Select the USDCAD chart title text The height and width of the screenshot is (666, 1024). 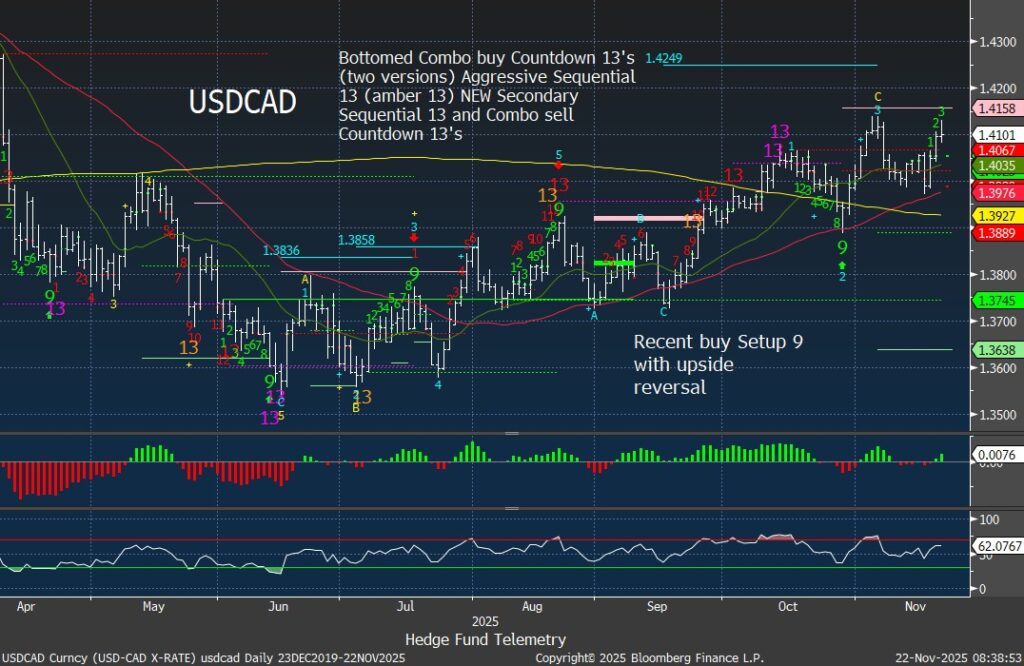(x=242, y=101)
